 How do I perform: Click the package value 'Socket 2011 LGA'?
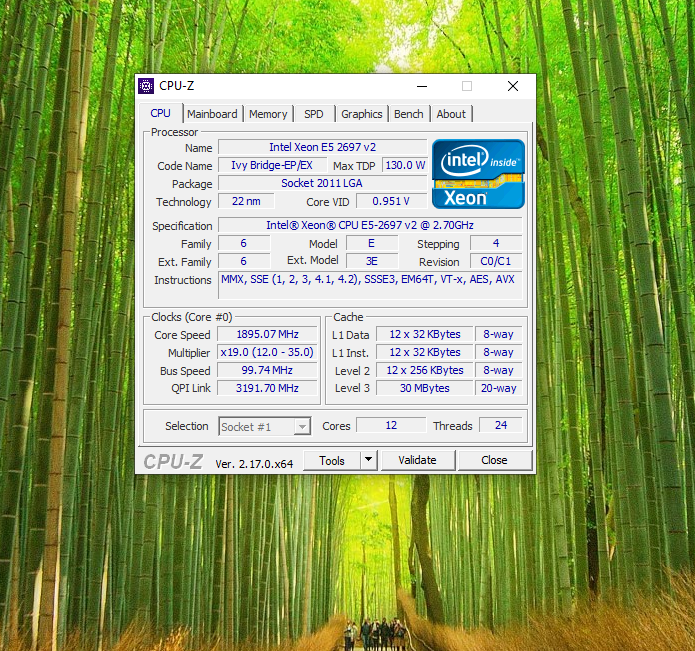click(323, 183)
